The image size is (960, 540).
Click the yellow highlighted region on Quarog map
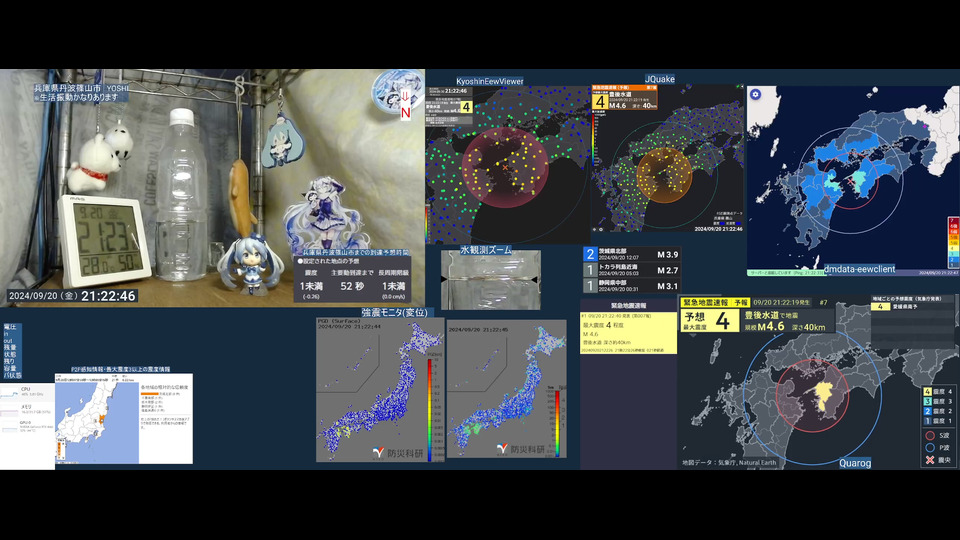coord(825,397)
